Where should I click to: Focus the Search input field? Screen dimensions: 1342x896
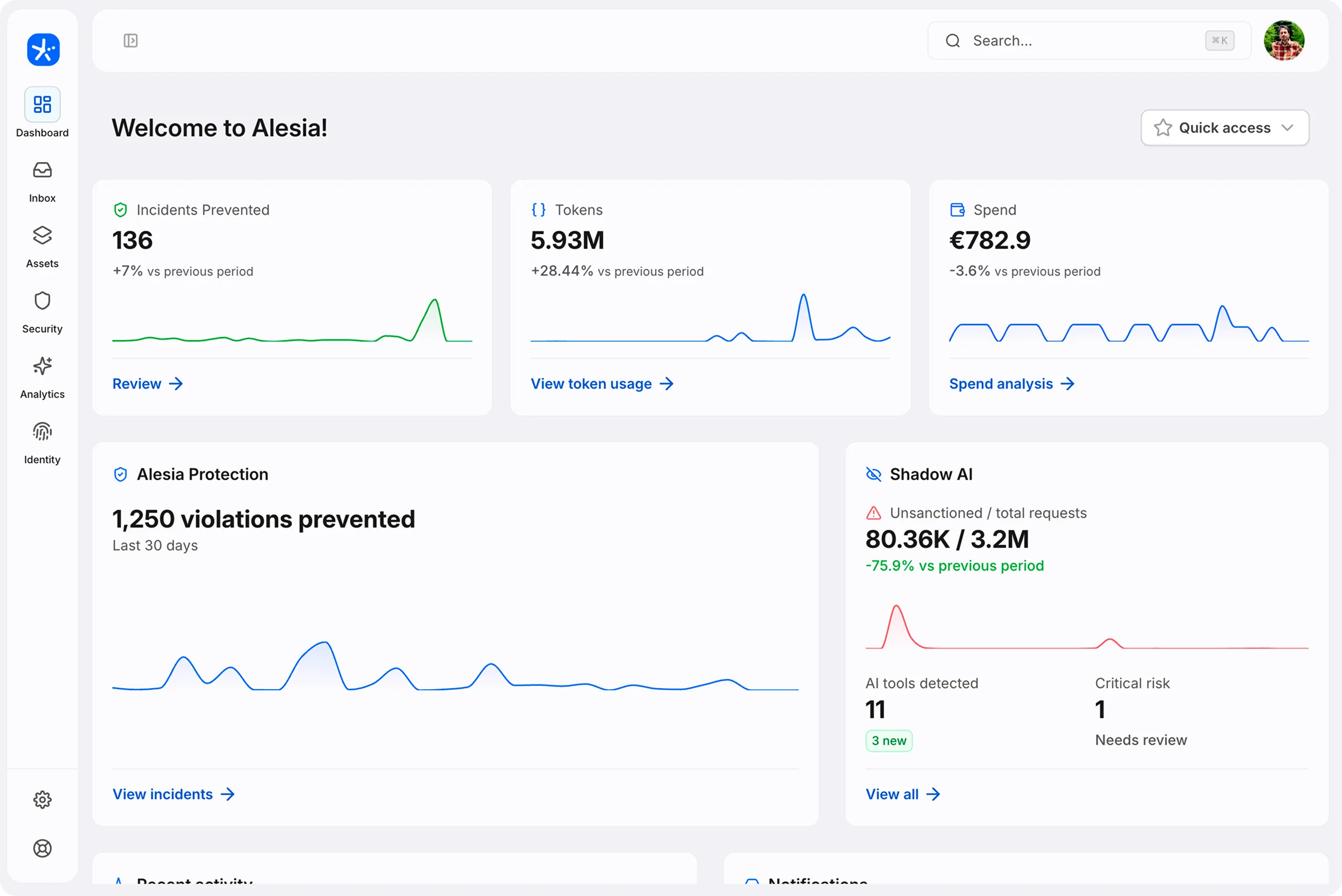[x=1090, y=41]
